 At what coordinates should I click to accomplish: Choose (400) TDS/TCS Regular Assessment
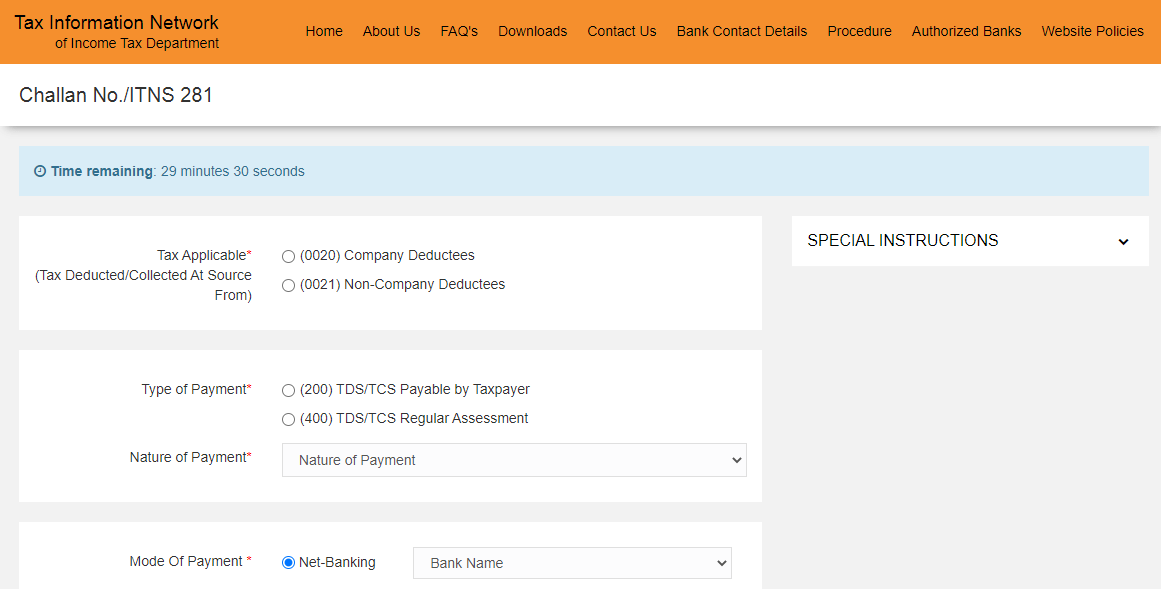point(288,419)
